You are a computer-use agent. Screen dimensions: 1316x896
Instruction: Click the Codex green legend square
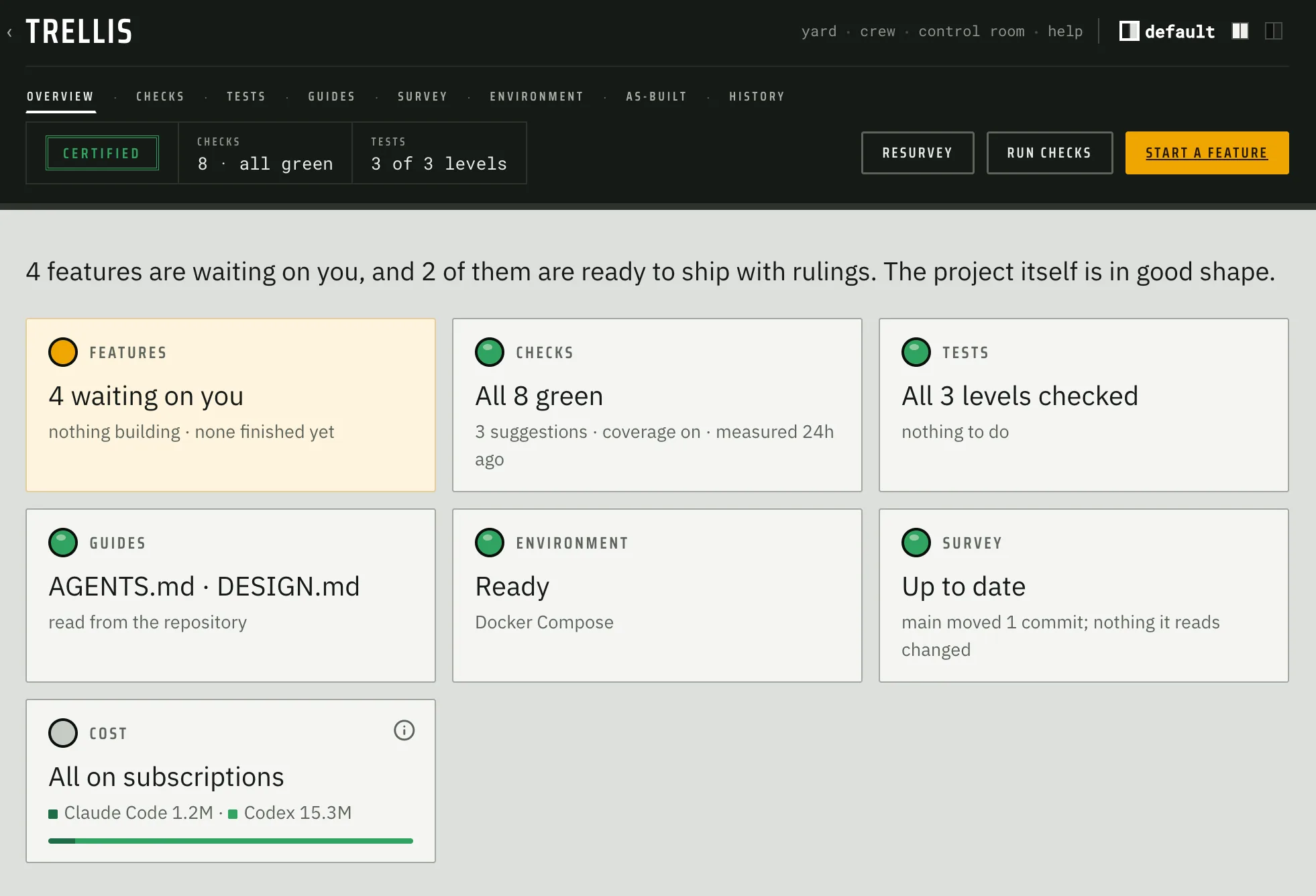233,814
